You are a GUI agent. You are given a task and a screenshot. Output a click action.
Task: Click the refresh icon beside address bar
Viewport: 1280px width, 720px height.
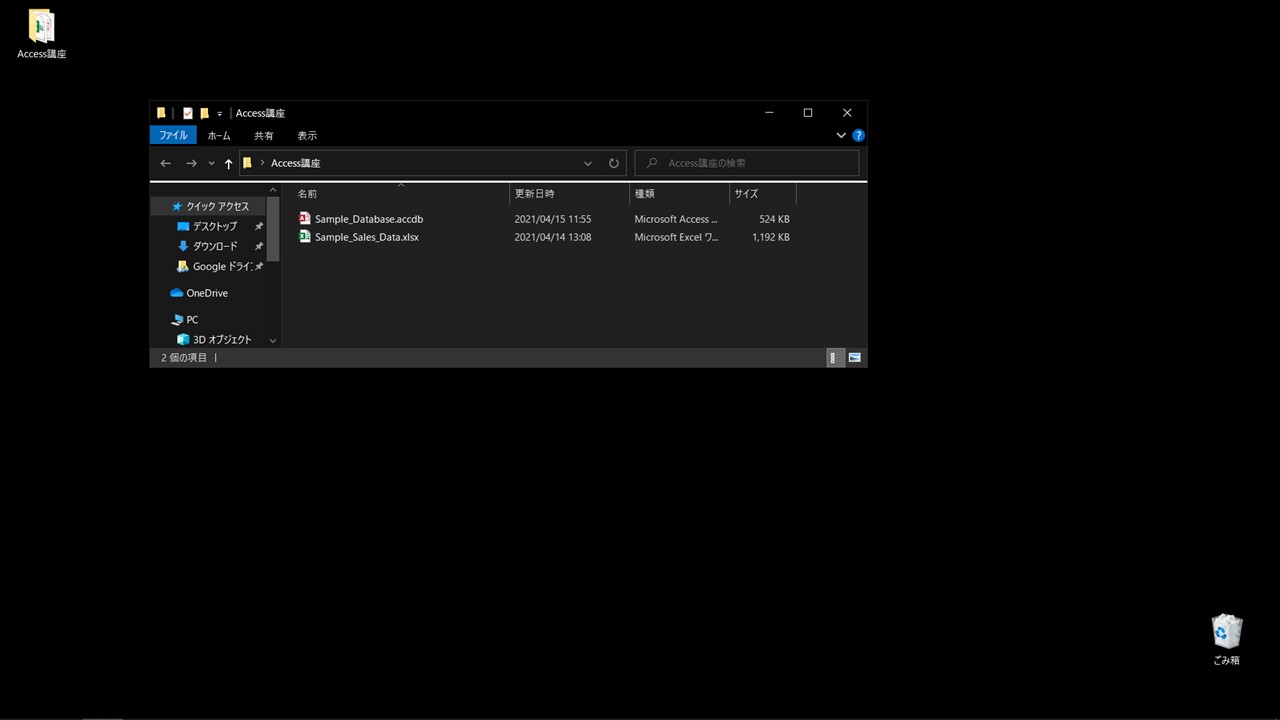(x=614, y=163)
